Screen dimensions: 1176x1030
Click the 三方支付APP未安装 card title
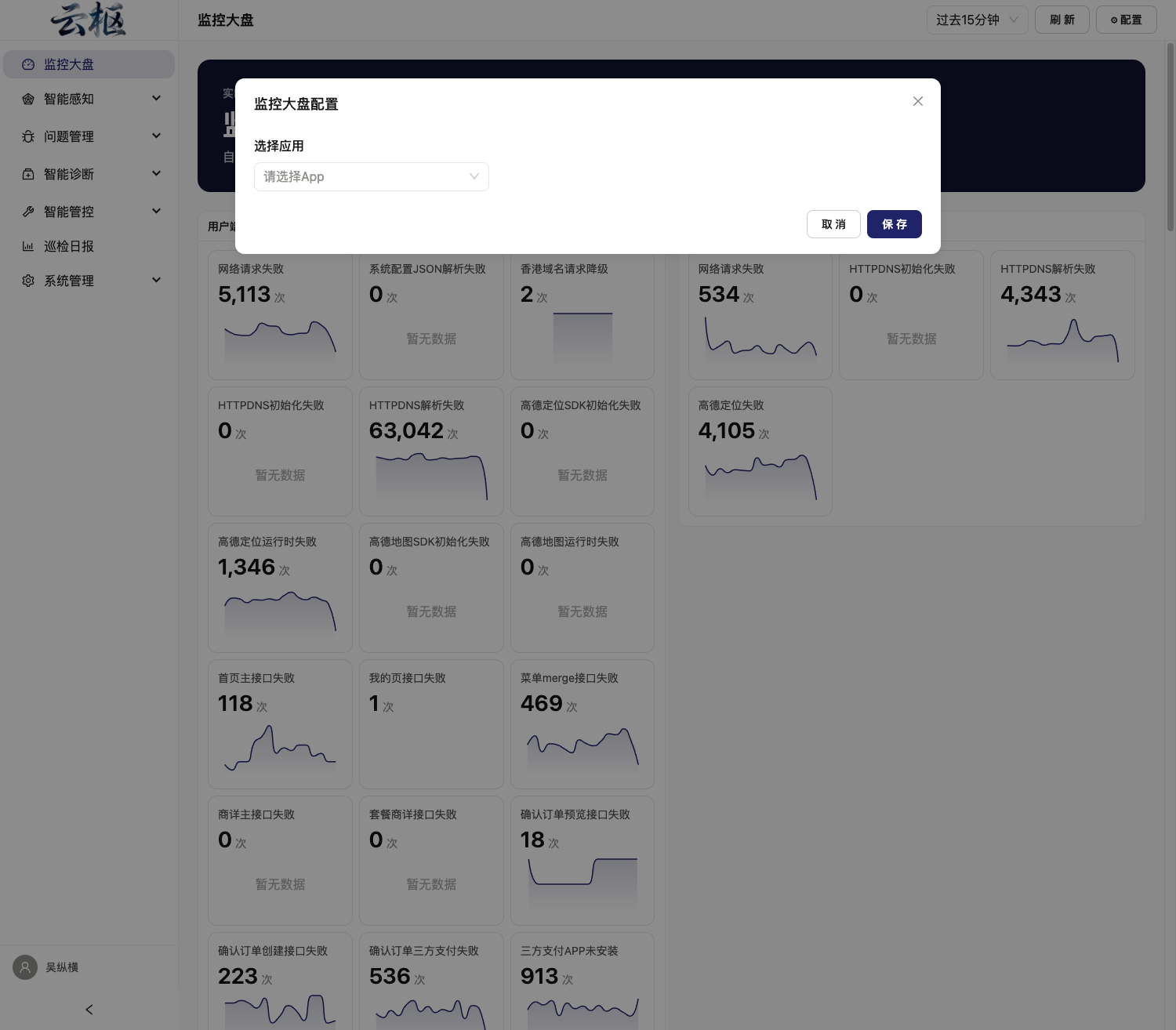(x=569, y=951)
